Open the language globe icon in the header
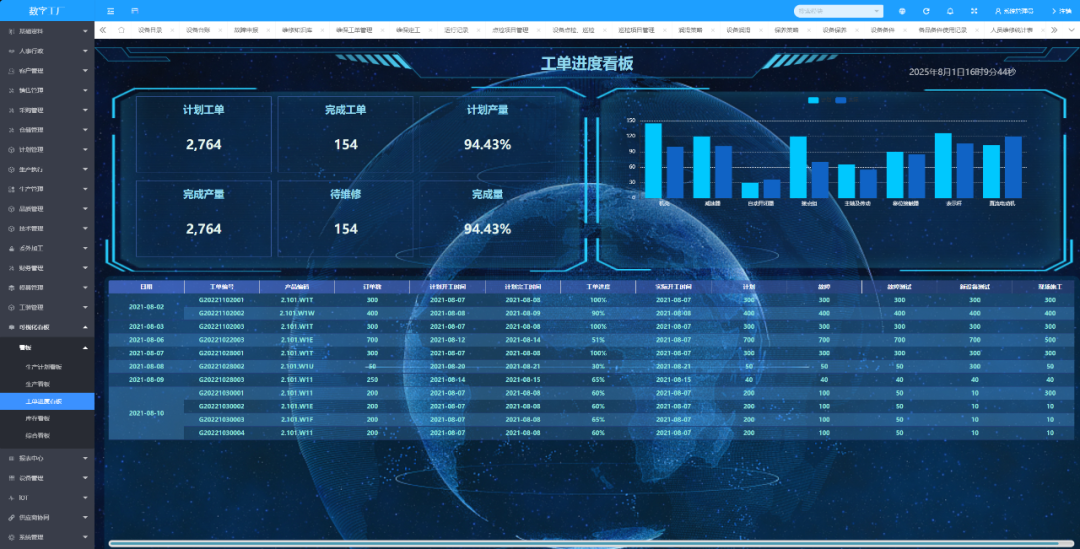 (x=902, y=11)
